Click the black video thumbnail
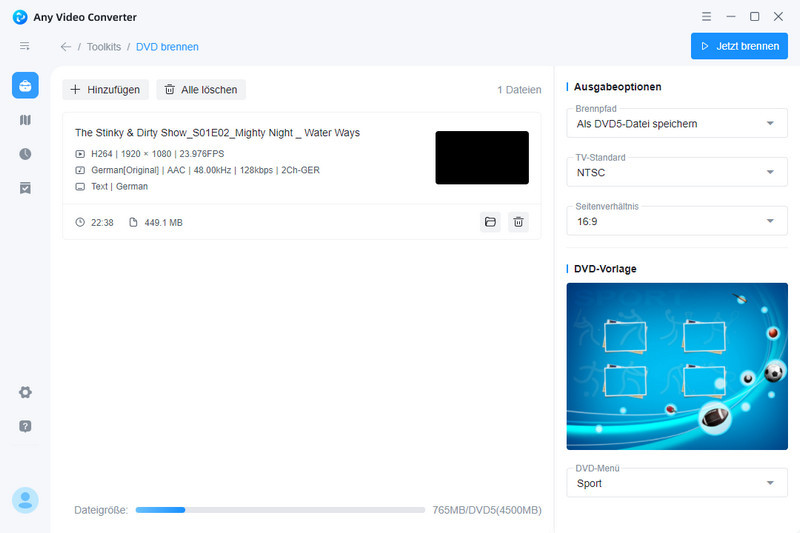Image resolution: width=800 pixels, height=533 pixels. 482,158
